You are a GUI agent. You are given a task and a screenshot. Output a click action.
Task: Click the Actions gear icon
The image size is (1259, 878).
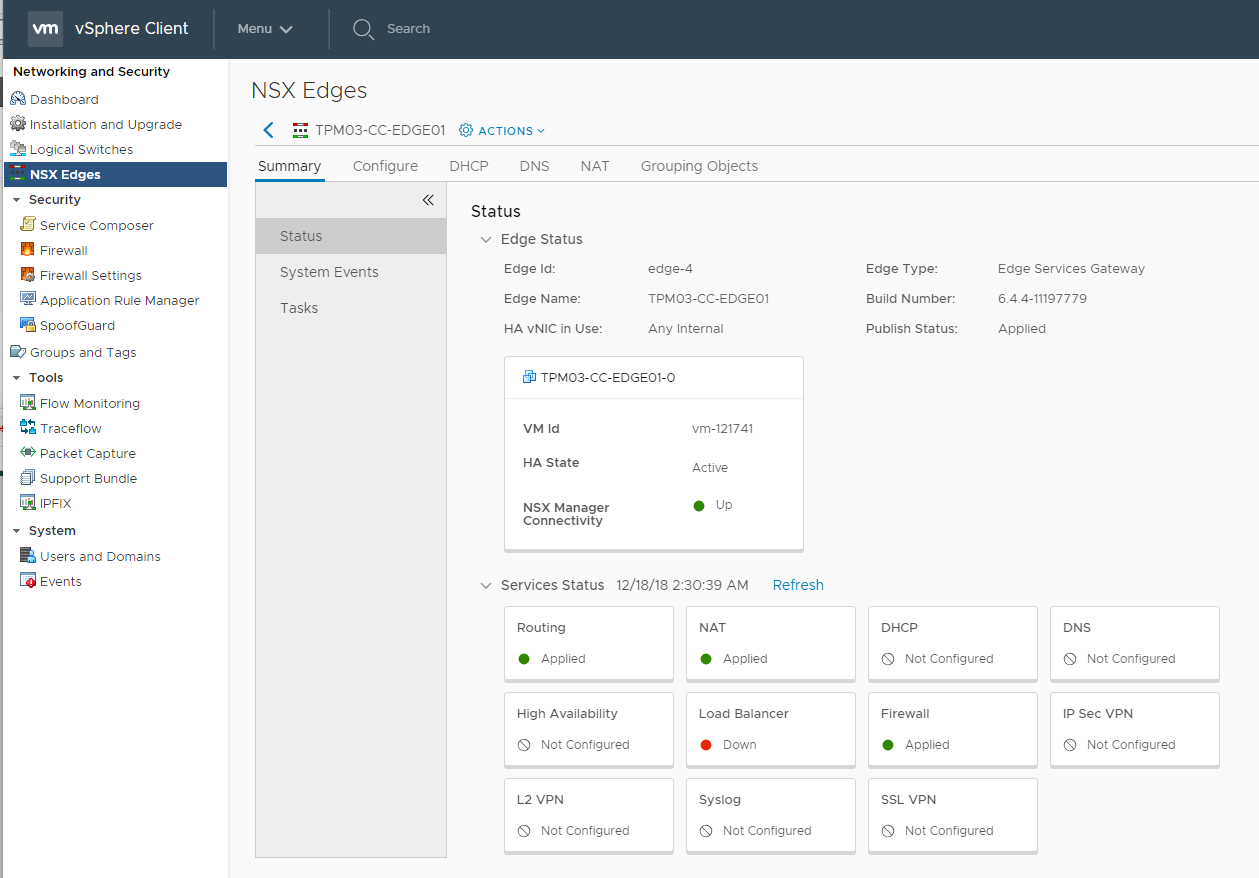point(466,130)
